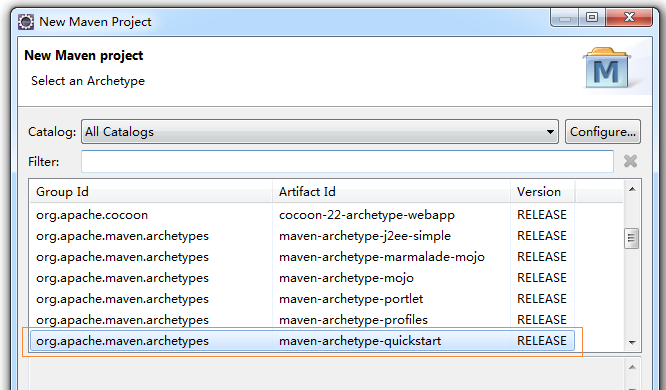Viewport: 666px width, 390px height.
Task: Click the description pane scroll-up arrow
Action: pyautogui.click(x=632, y=367)
